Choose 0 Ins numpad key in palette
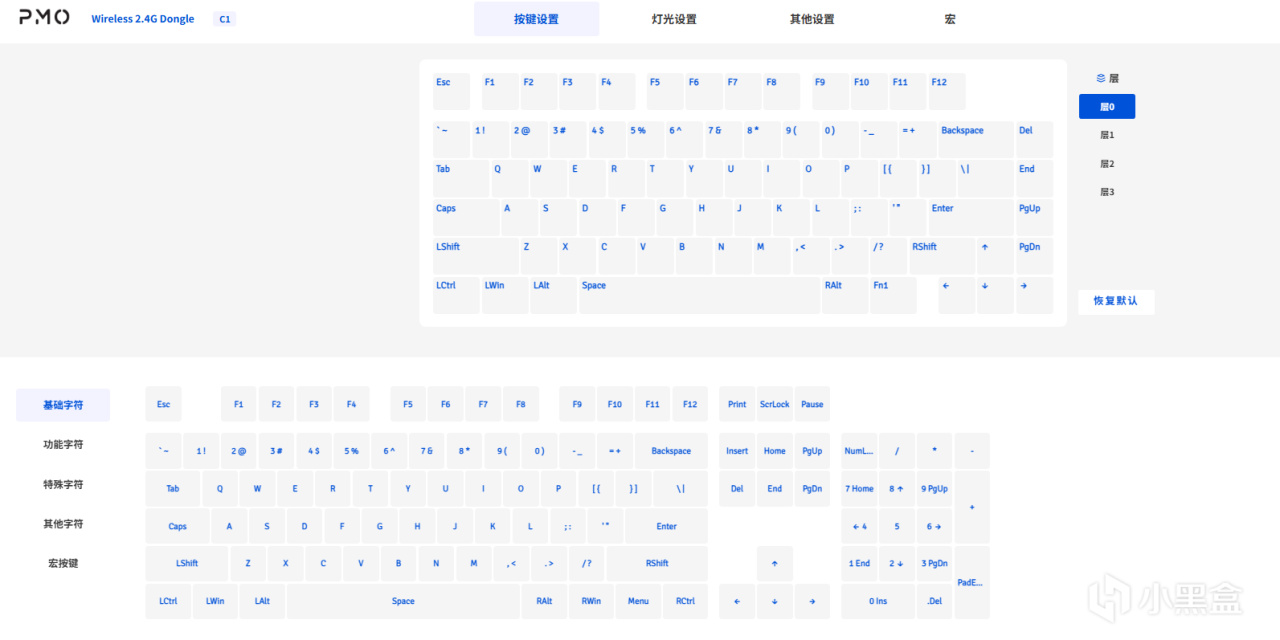This screenshot has width=1280, height=640. point(878,601)
